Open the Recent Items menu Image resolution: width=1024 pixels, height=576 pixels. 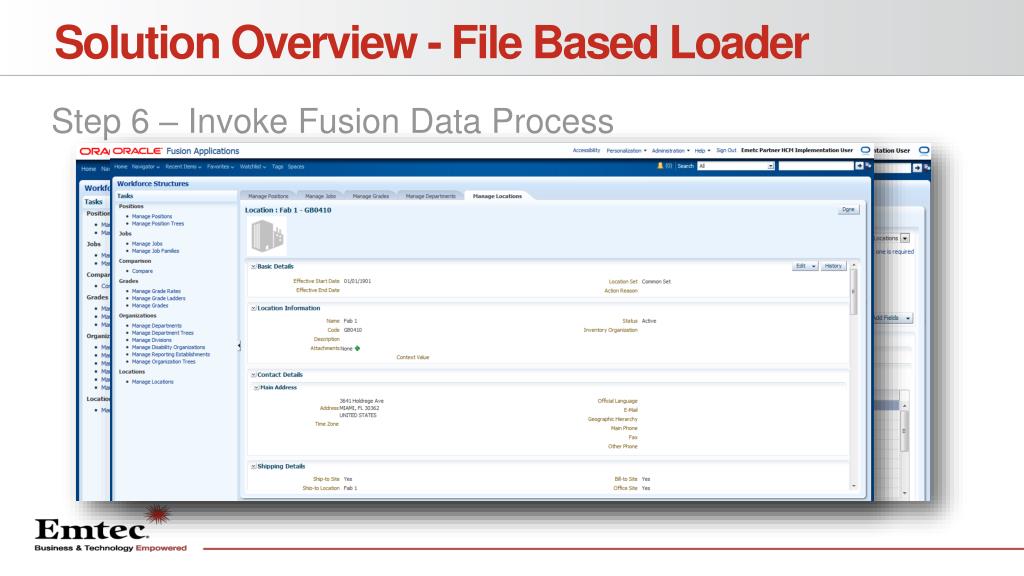click(x=183, y=167)
